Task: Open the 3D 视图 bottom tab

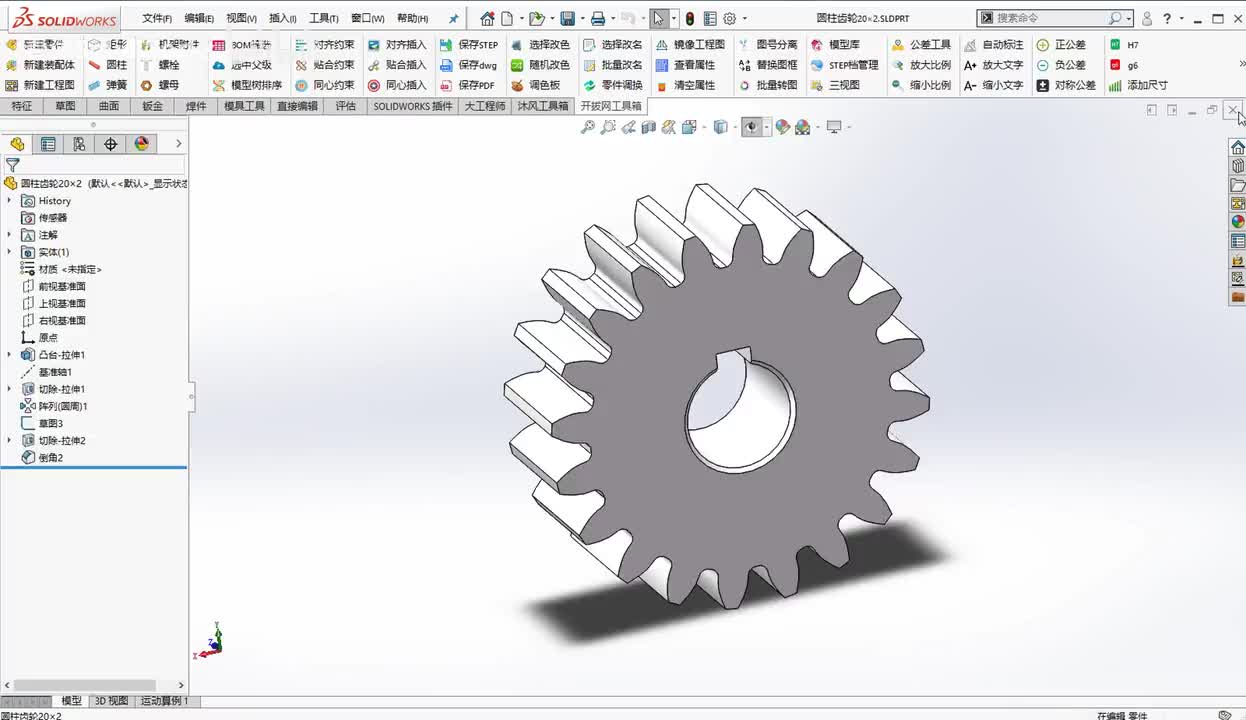Action: pyautogui.click(x=111, y=701)
